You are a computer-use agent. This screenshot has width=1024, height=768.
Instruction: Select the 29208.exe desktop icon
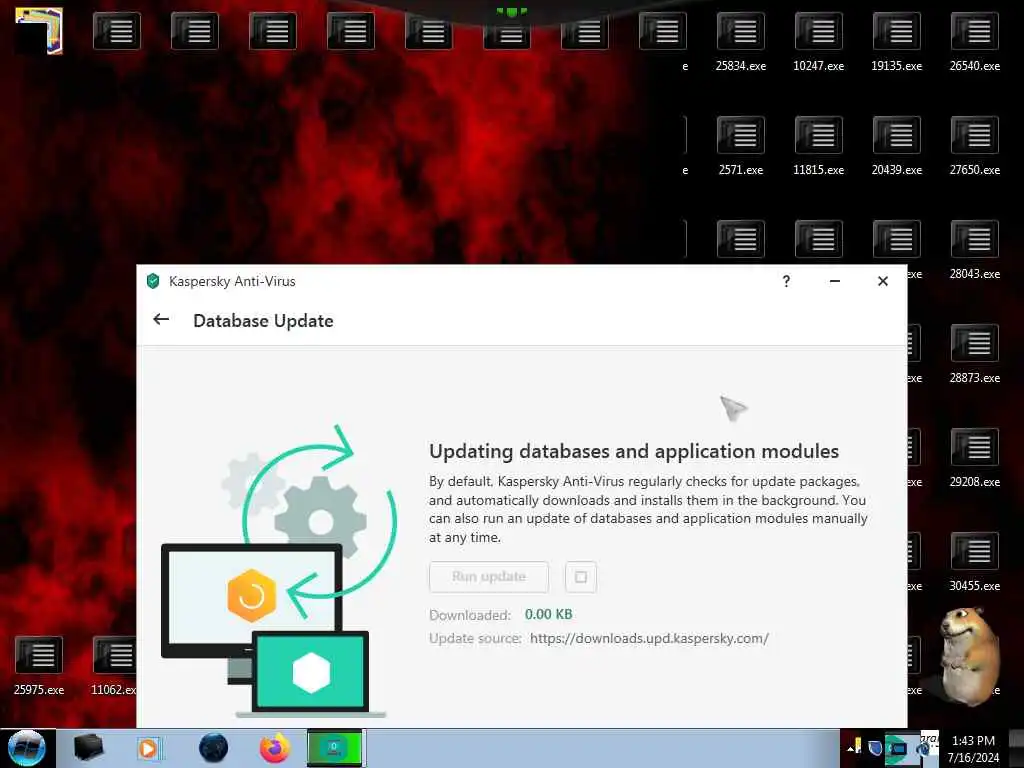click(x=974, y=458)
